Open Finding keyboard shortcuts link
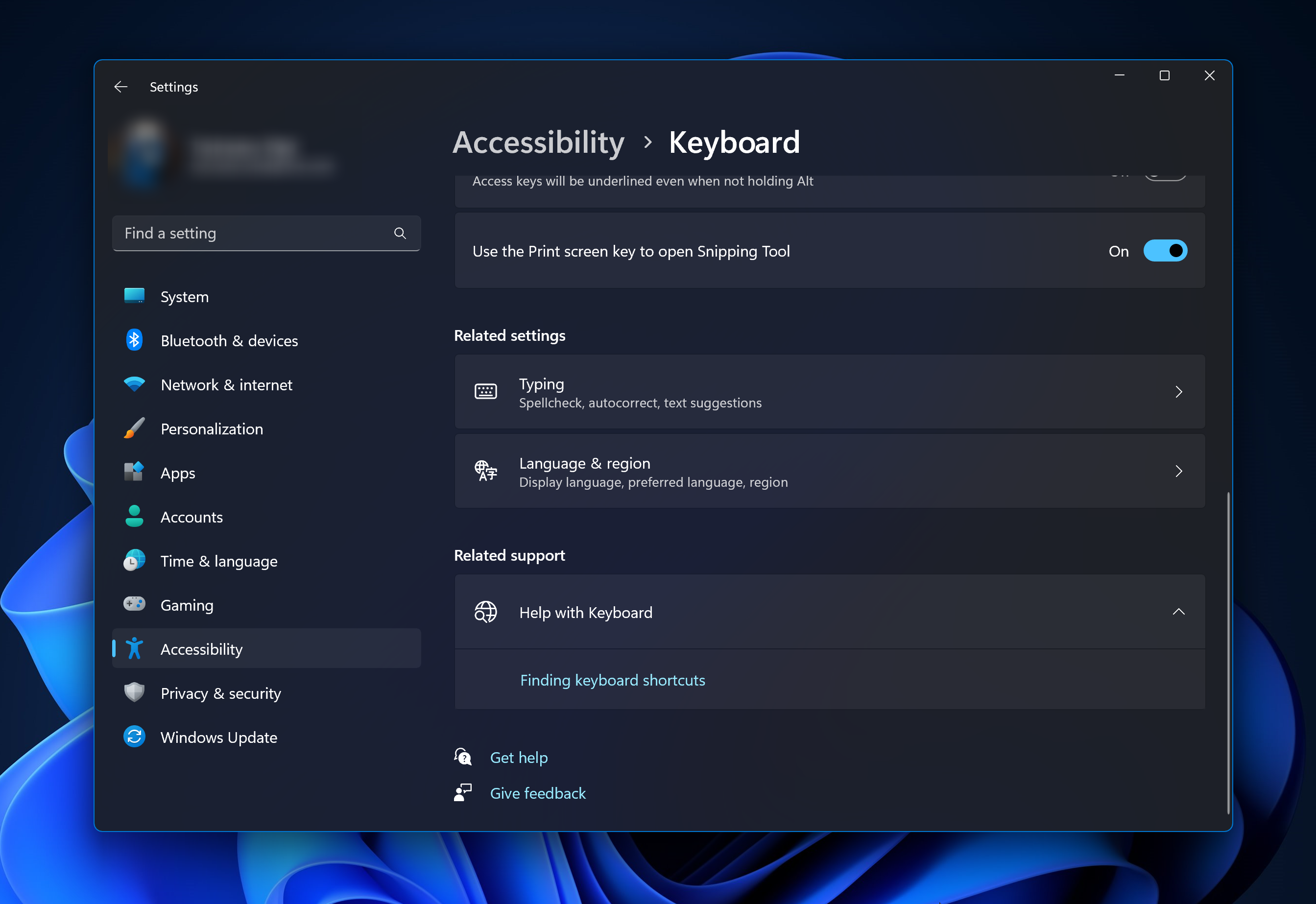 coord(612,680)
